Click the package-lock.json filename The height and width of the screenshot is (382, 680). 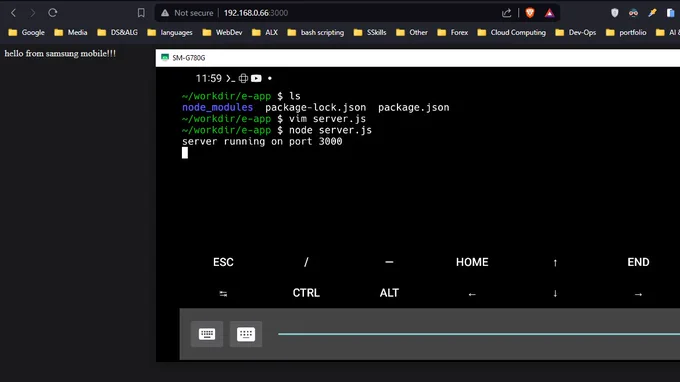tap(316, 108)
